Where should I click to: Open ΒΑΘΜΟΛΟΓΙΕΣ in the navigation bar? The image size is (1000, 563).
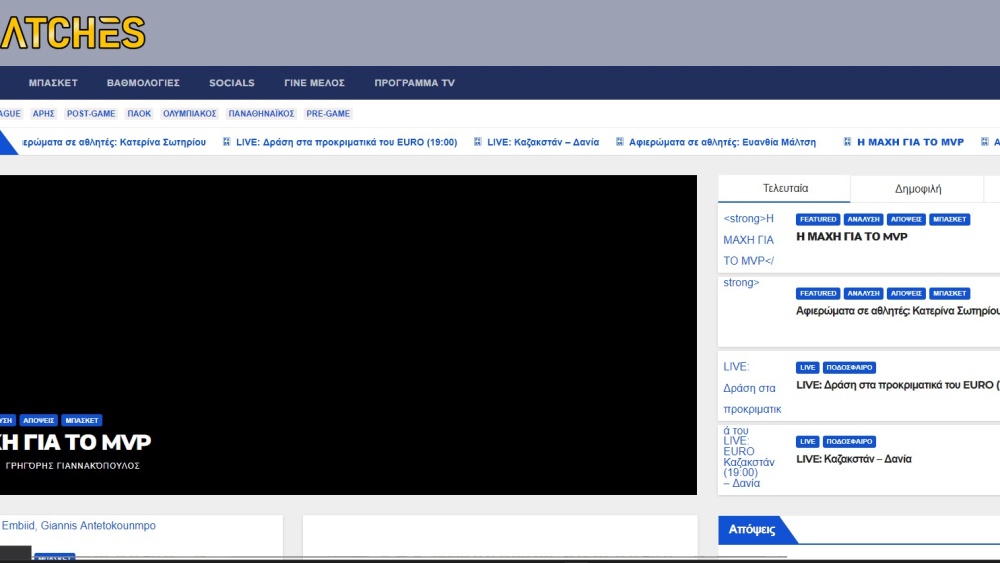pyautogui.click(x=143, y=83)
